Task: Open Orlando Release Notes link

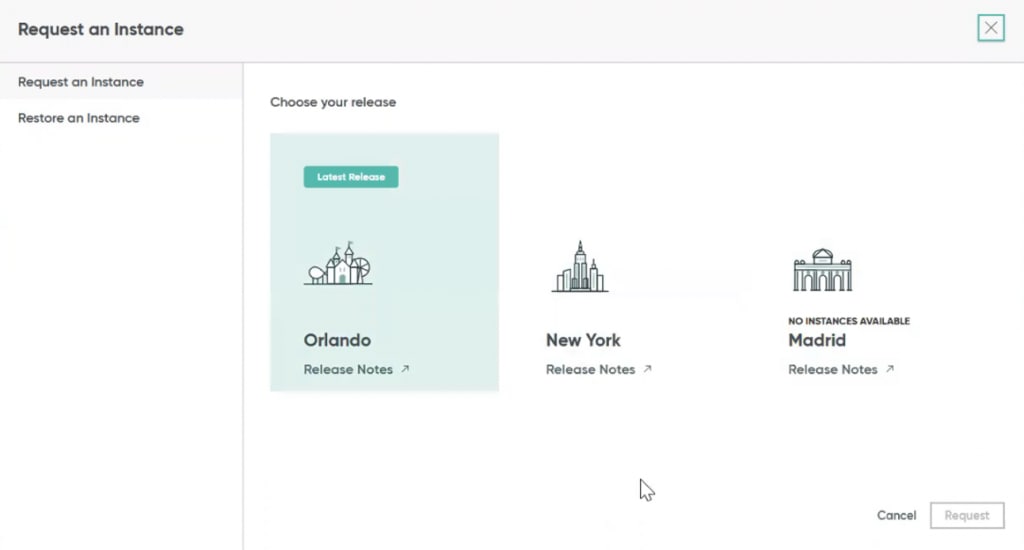Action: (357, 370)
